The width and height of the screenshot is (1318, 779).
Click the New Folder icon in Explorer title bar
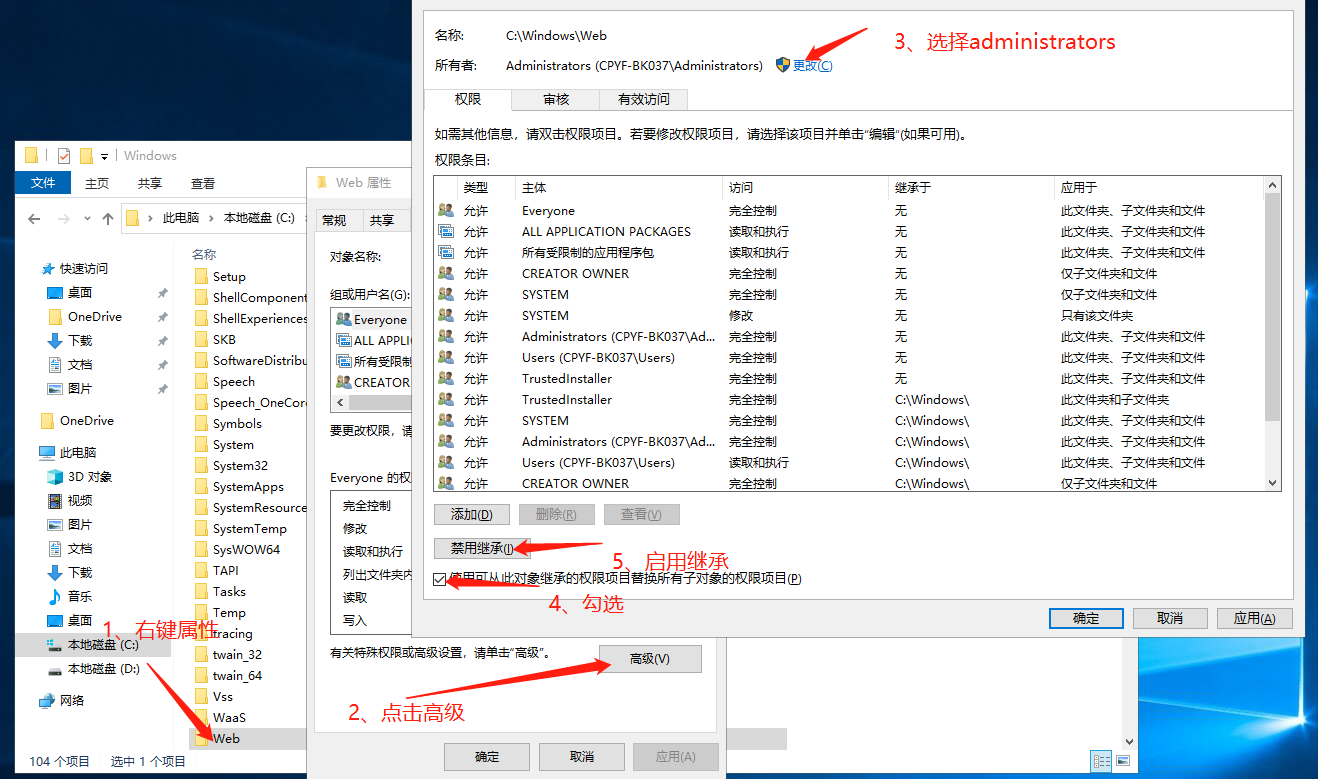[86, 155]
